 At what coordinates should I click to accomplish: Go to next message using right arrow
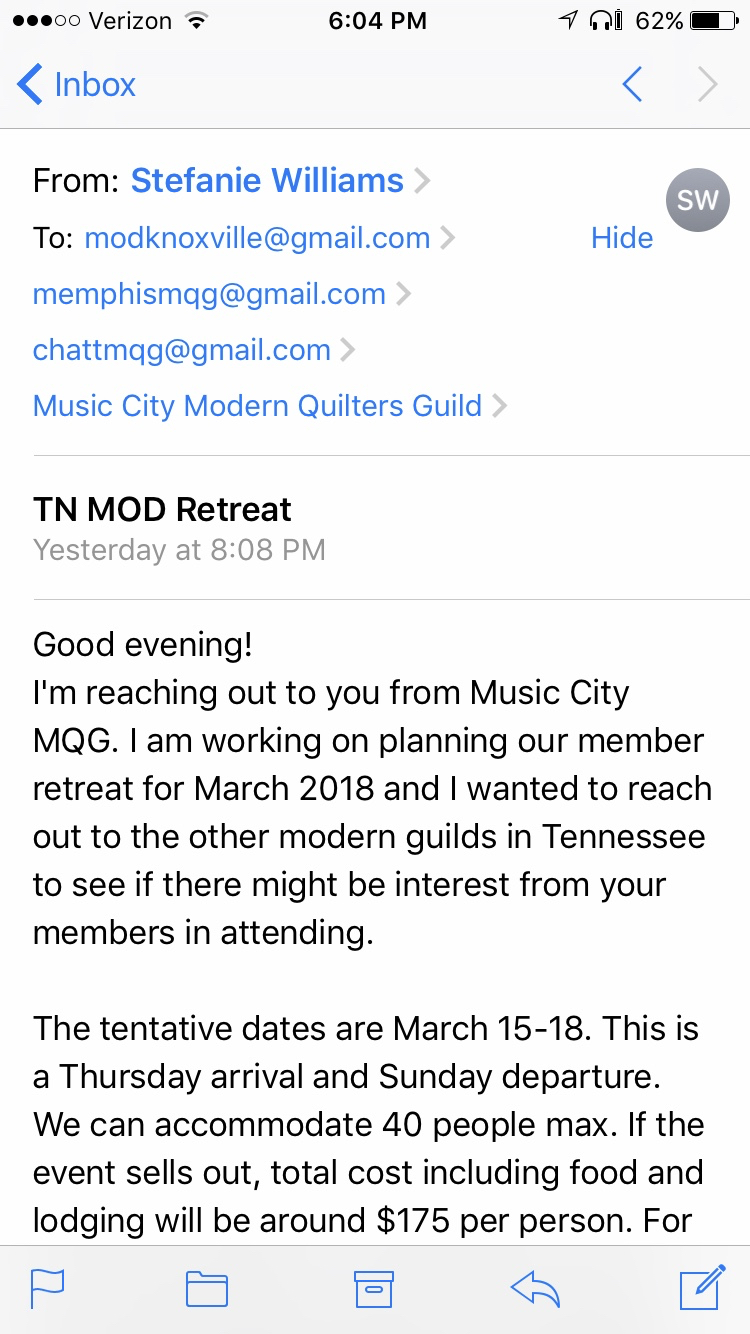tap(708, 85)
